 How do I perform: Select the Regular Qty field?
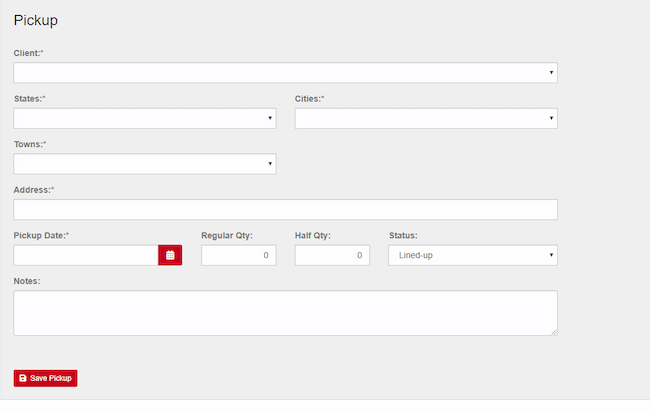239,255
